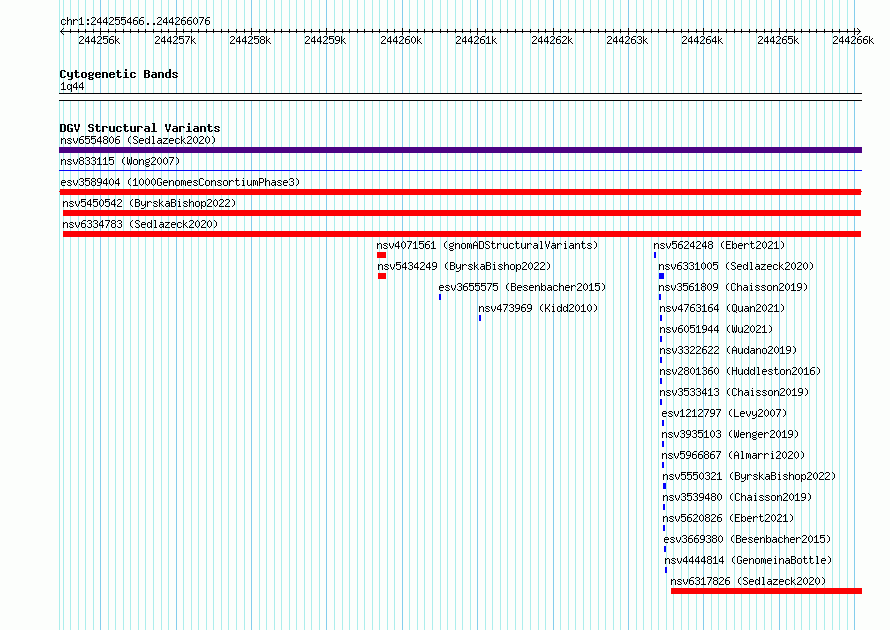Select the blue nsv6331005 variant block
The width and height of the screenshot is (890, 630).
(661, 276)
